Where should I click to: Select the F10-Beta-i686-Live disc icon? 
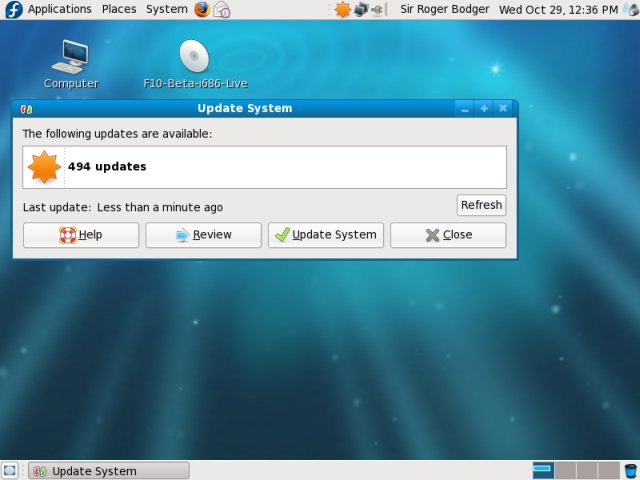[195, 64]
